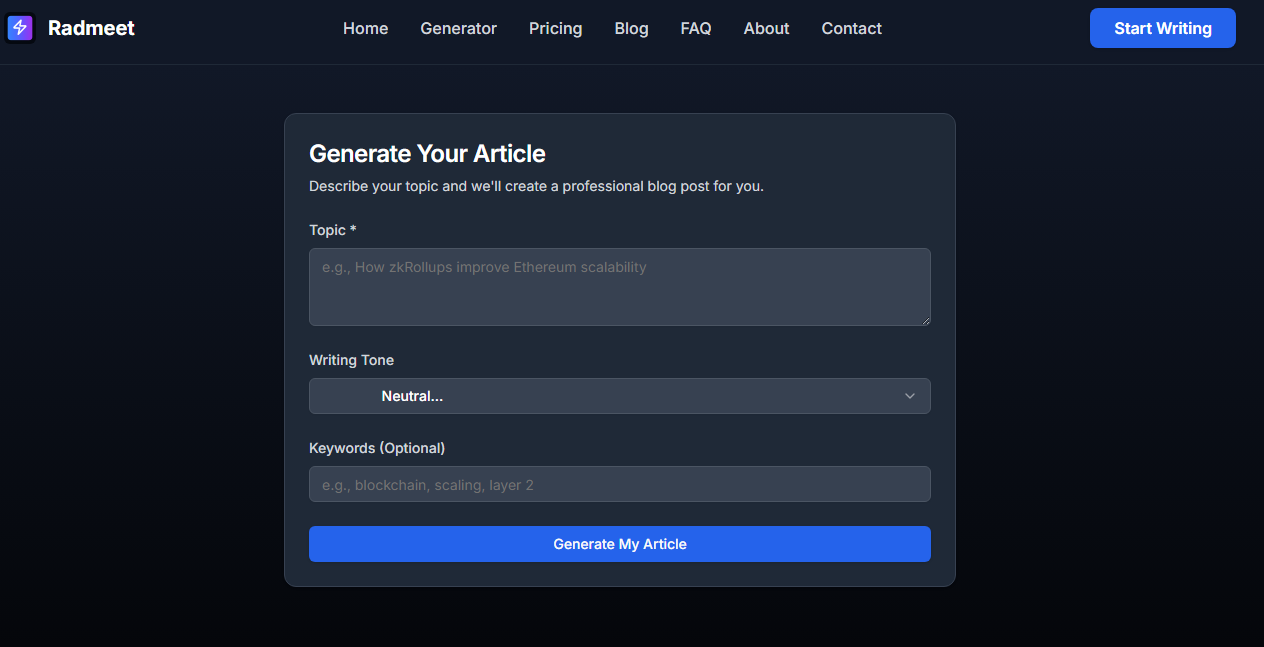Click the Keywords optional input field
Screen dimensions: 1264x647
(x=619, y=483)
